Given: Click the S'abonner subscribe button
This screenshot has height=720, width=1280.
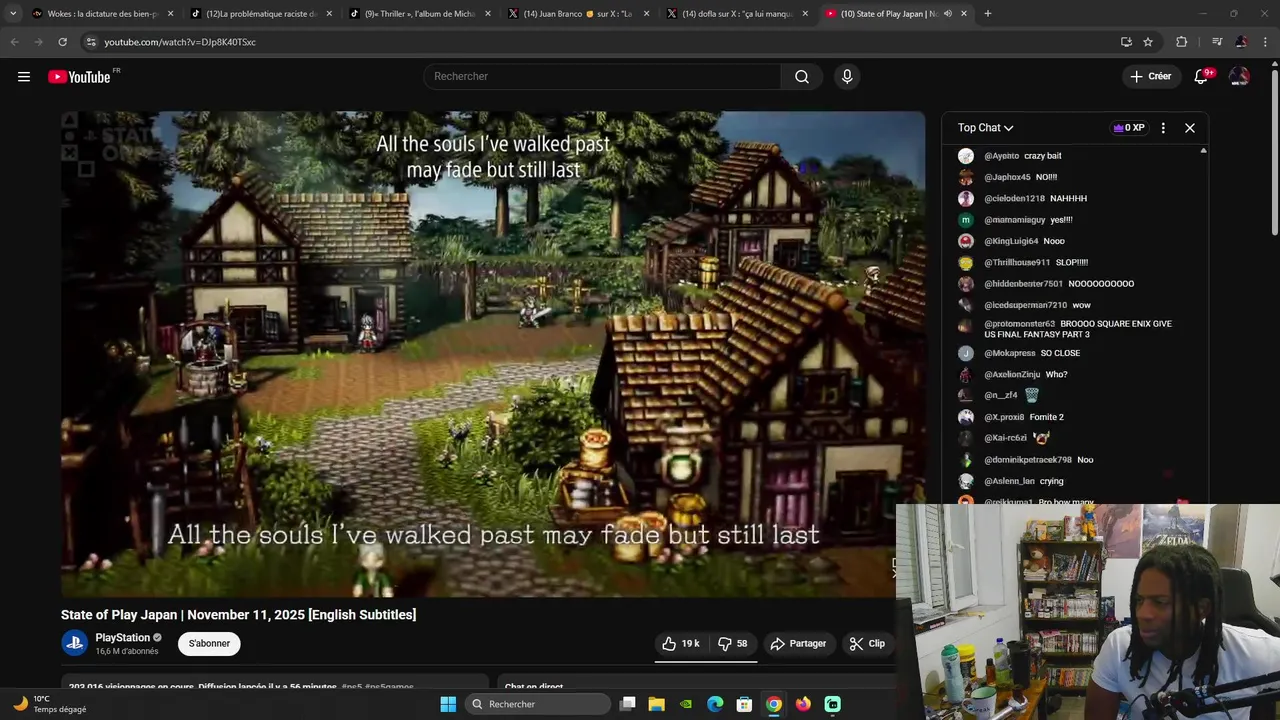Looking at the screenshot, I should 209,644.
